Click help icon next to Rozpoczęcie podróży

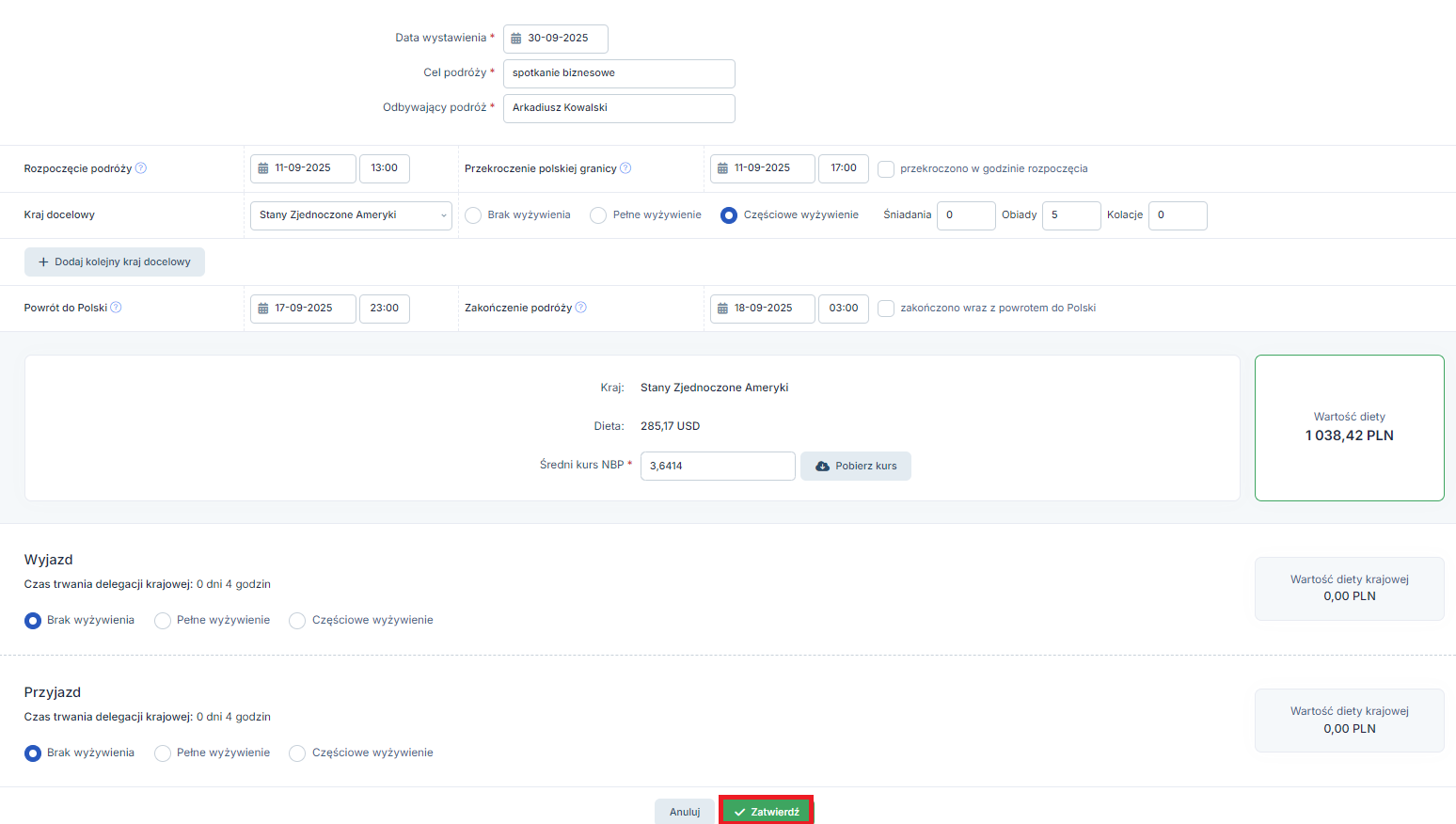(x=141, y=168)
